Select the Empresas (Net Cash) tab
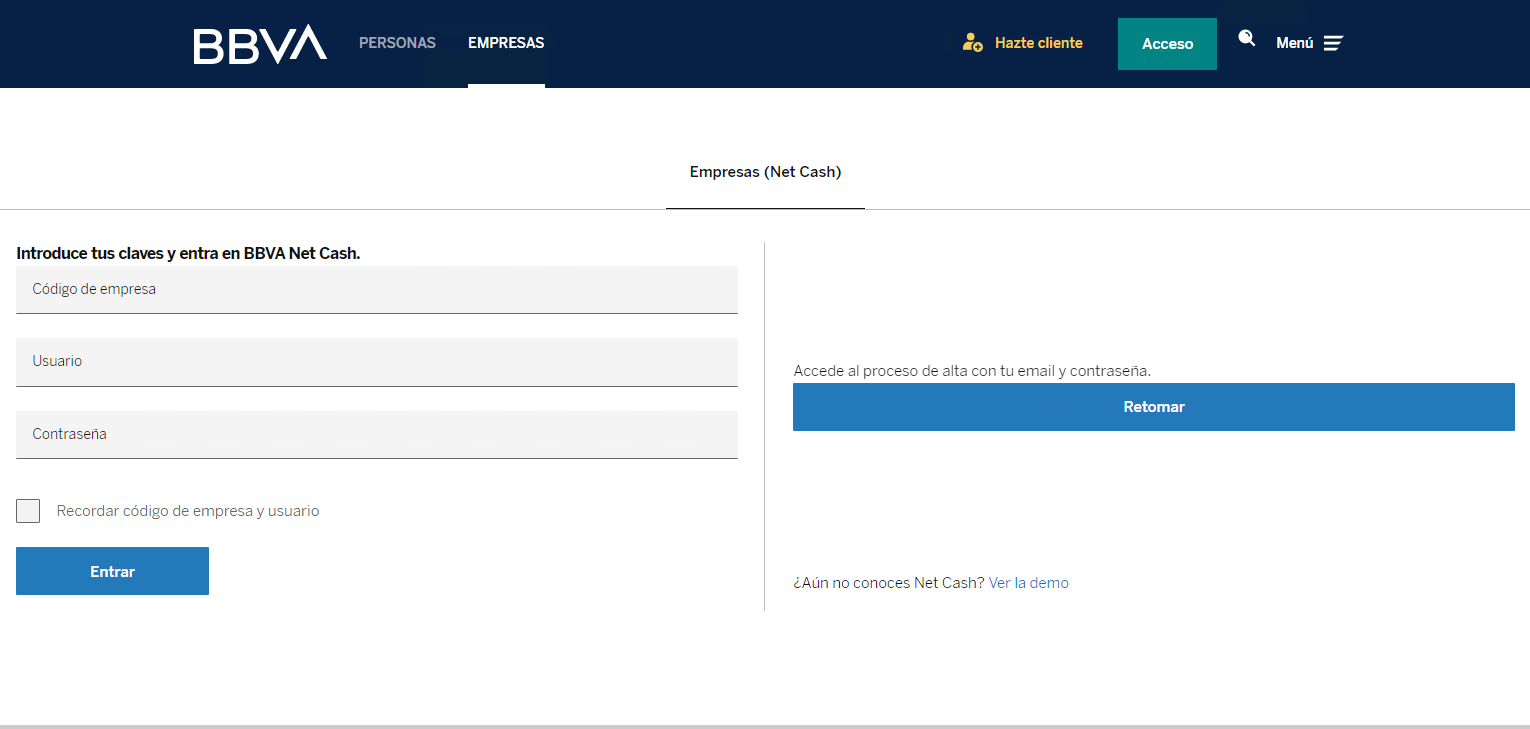The width and height of the screenshot is (1530, 729). (765, 172)
